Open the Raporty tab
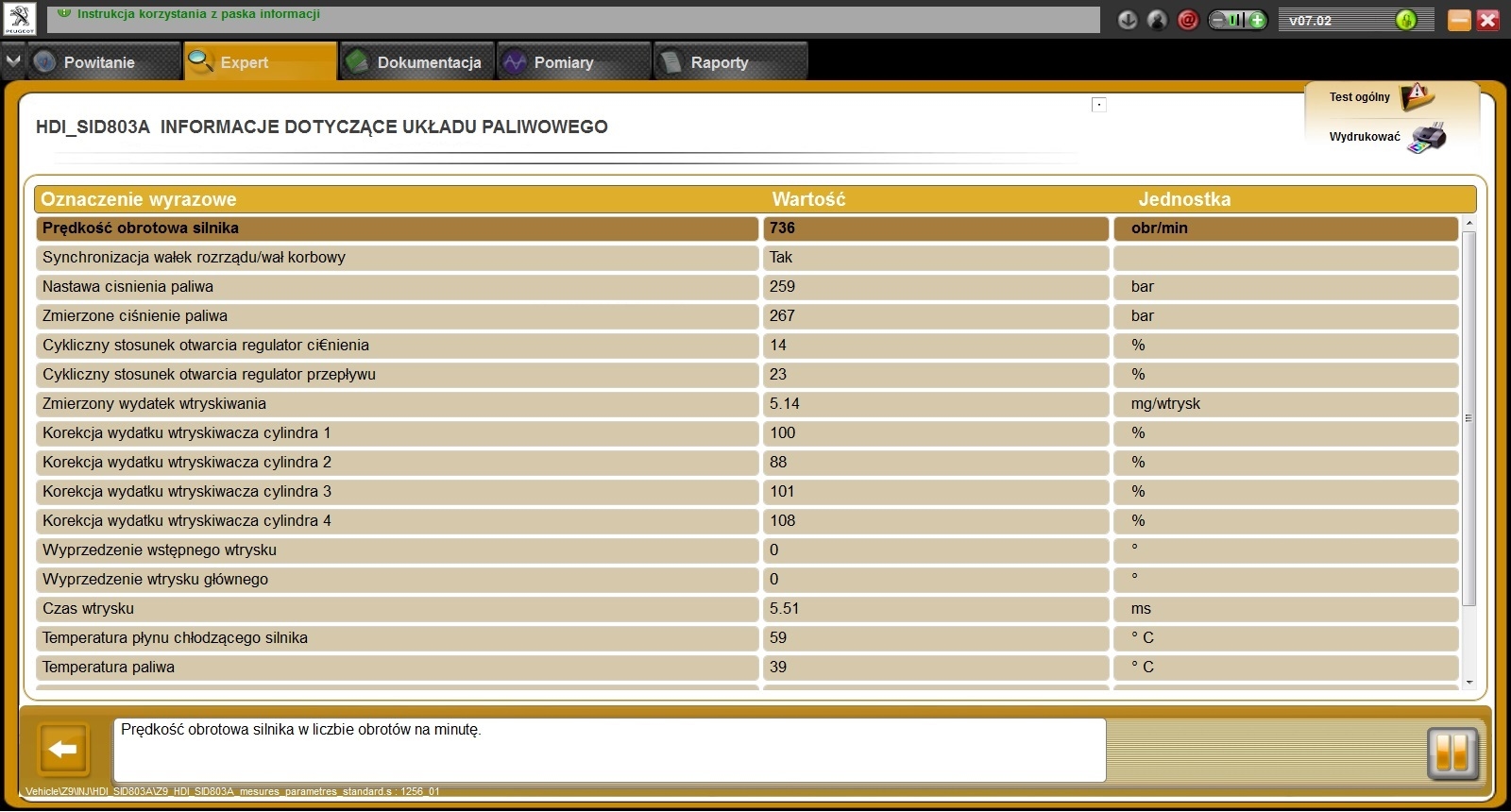Screen dimensions: 1511x812 click(x=731, y=61)
